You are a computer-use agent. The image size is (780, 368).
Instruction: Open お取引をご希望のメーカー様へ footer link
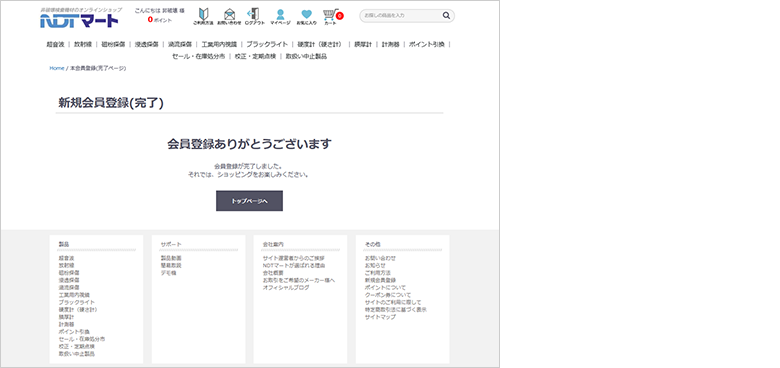pyautogui.click(x=299, y=280)
